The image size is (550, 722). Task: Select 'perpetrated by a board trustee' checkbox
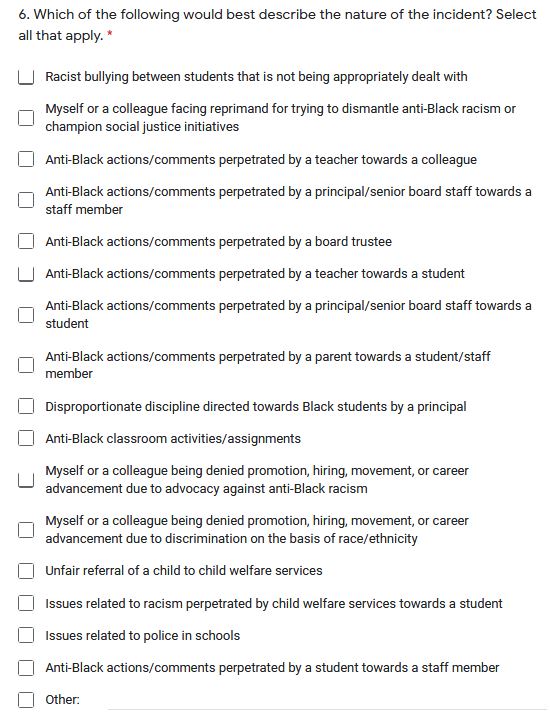pyautogui.click(x=26, y=241)
